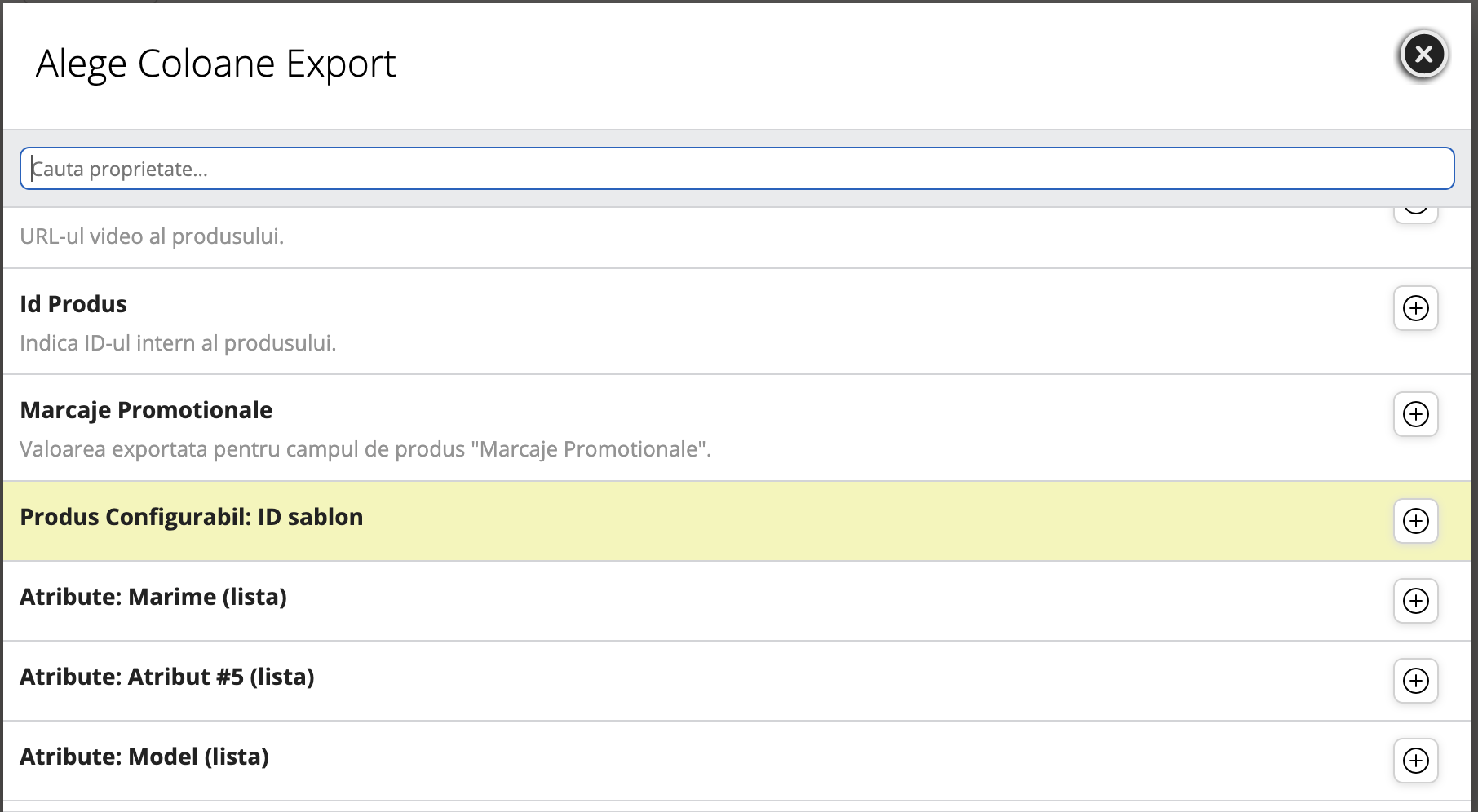Add the Atribute: Model (lista) column

point(1415,761)
